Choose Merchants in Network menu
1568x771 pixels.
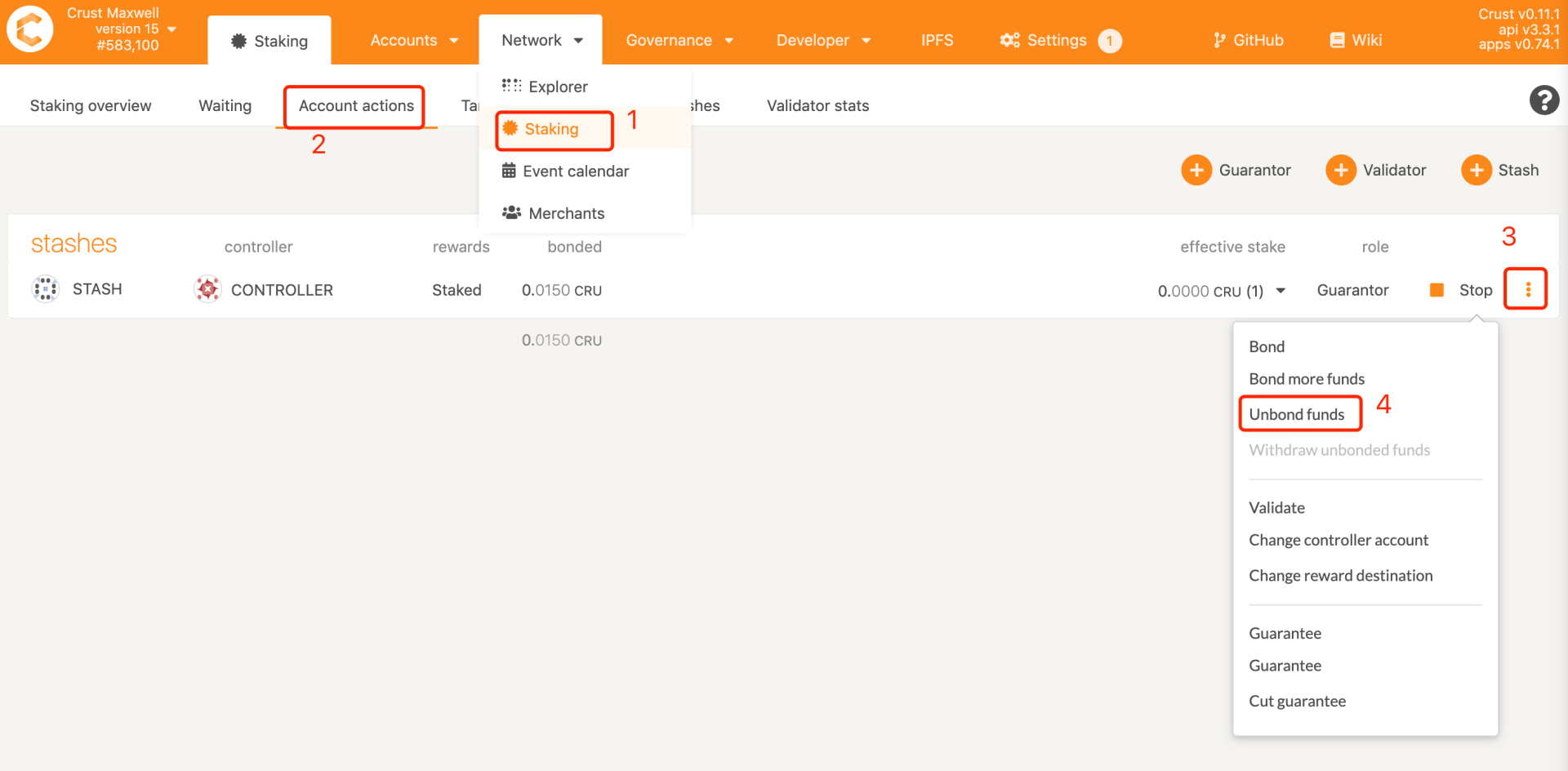click(585, 213)
